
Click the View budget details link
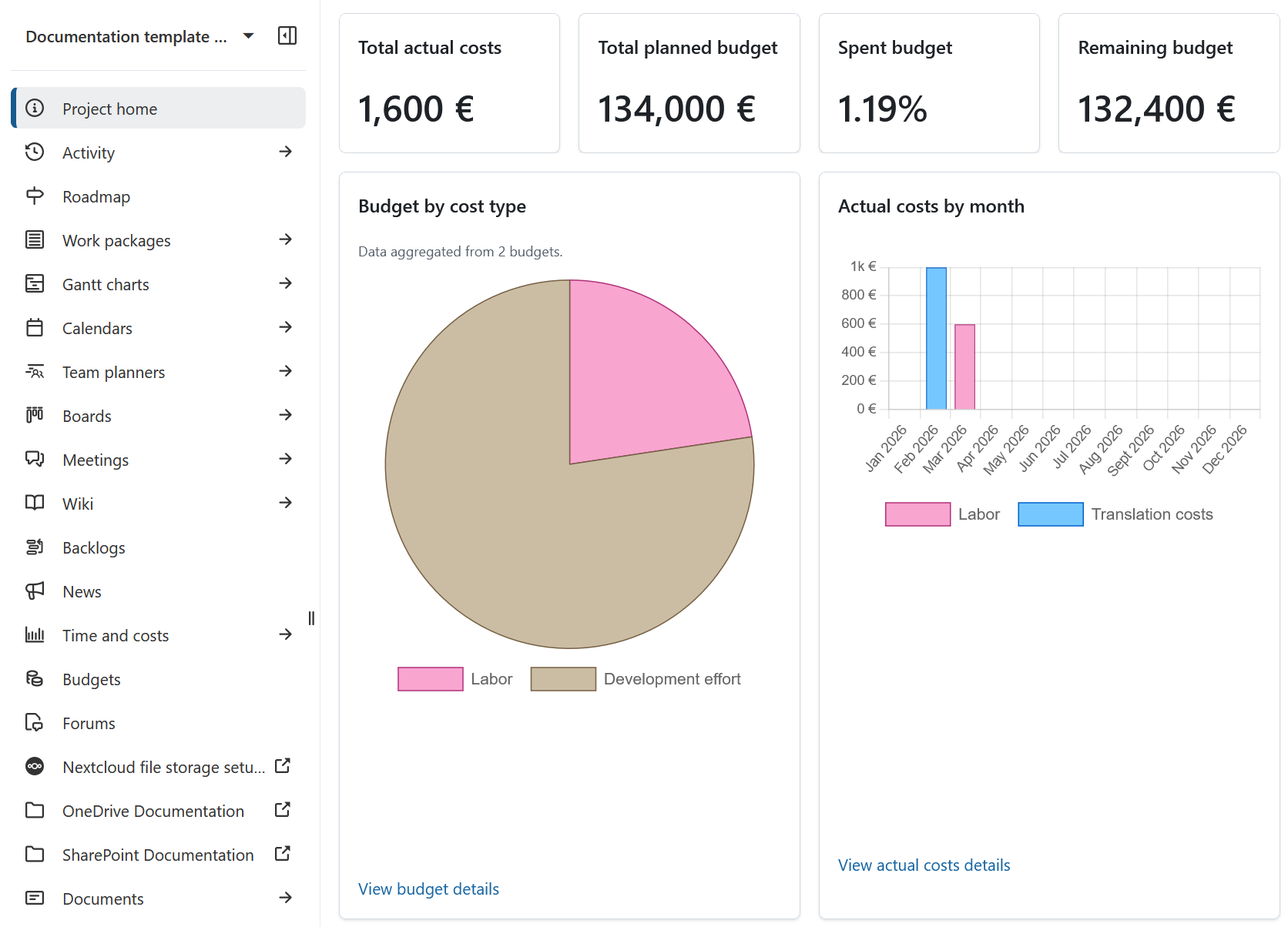click(428, 889)
